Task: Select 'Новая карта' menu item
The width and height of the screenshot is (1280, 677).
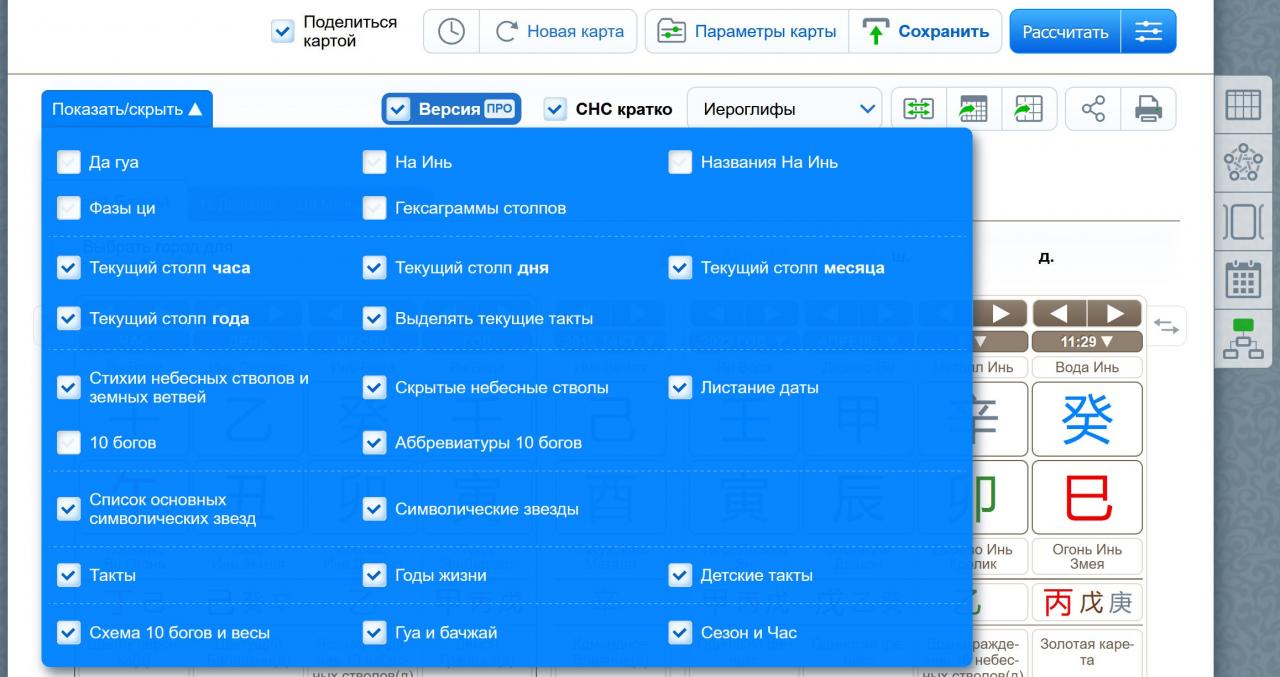Action: click(x=561, y=32)
